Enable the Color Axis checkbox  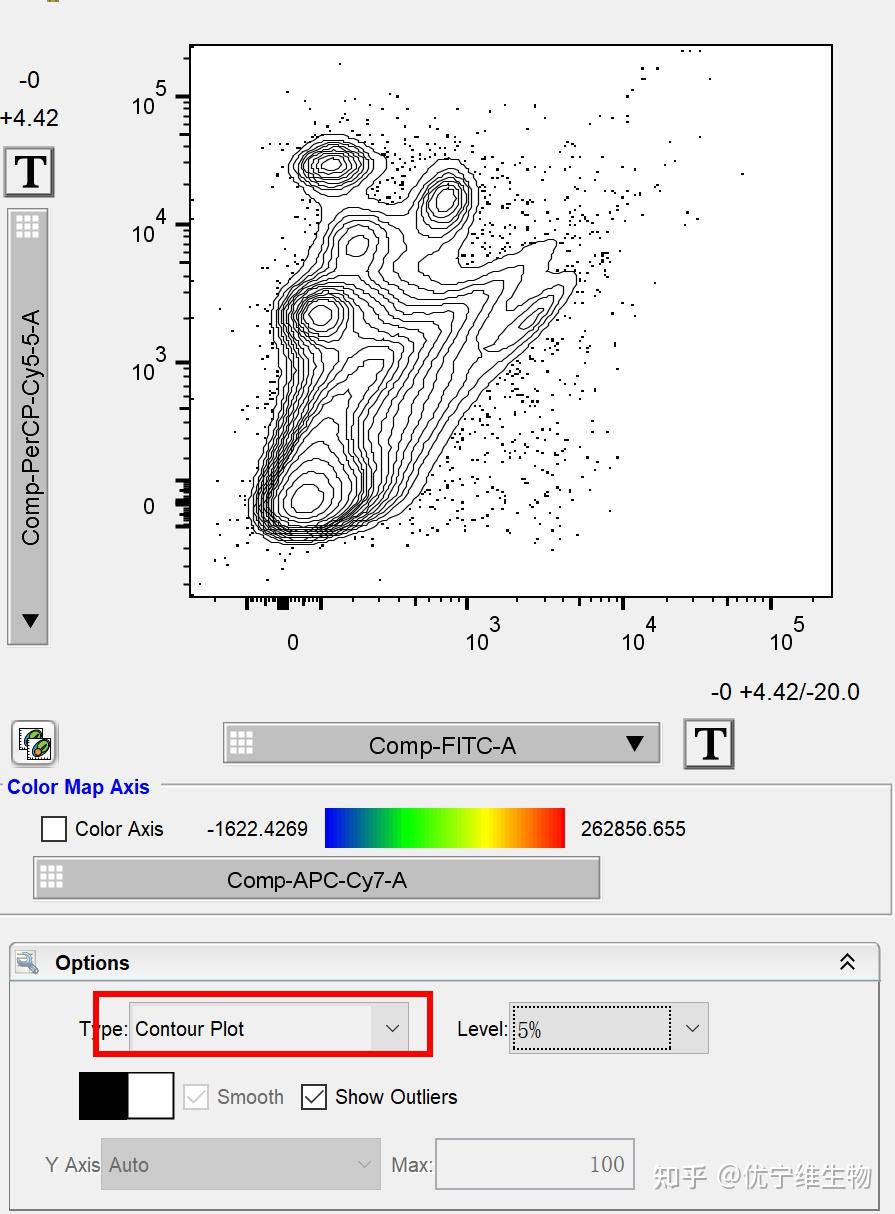click(54, 828)
